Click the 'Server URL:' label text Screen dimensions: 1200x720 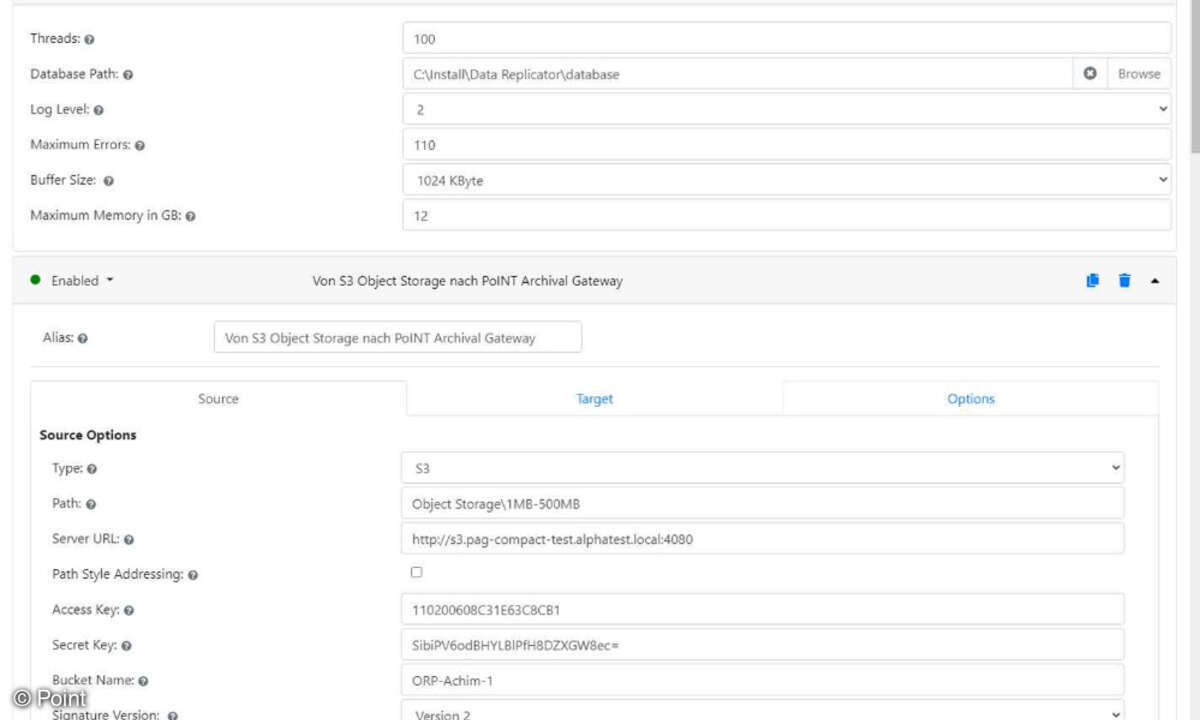pos(86,538)
